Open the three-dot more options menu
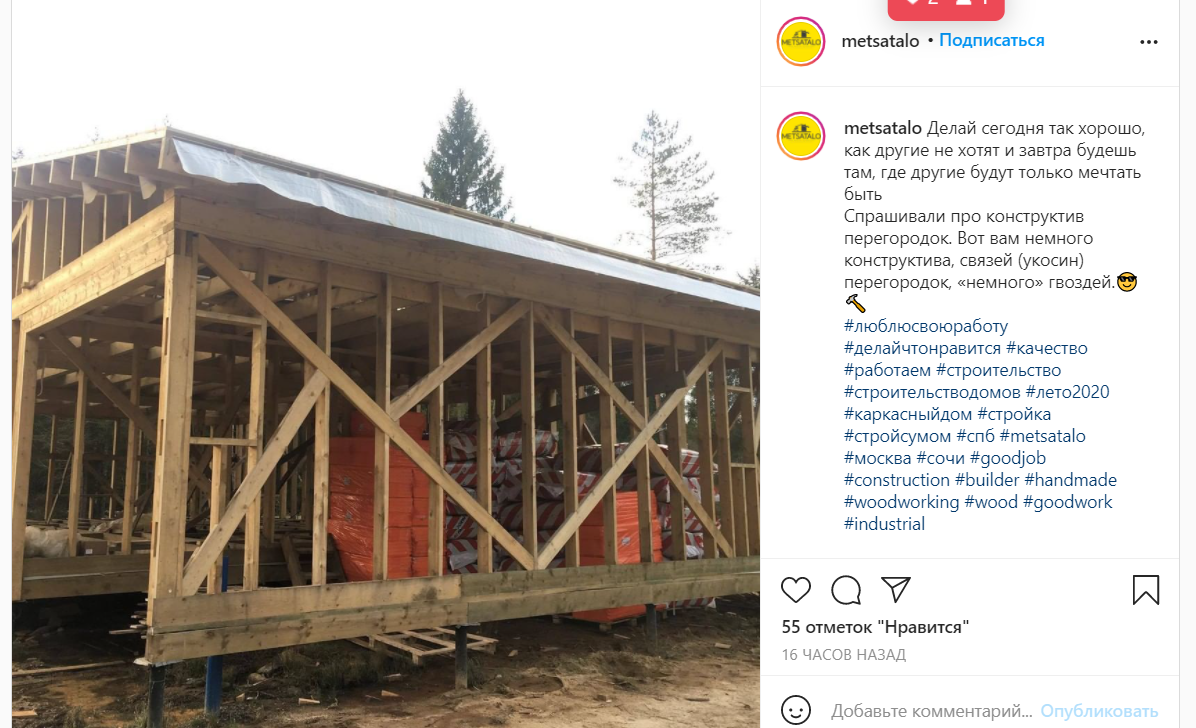 pos(1149,42)
